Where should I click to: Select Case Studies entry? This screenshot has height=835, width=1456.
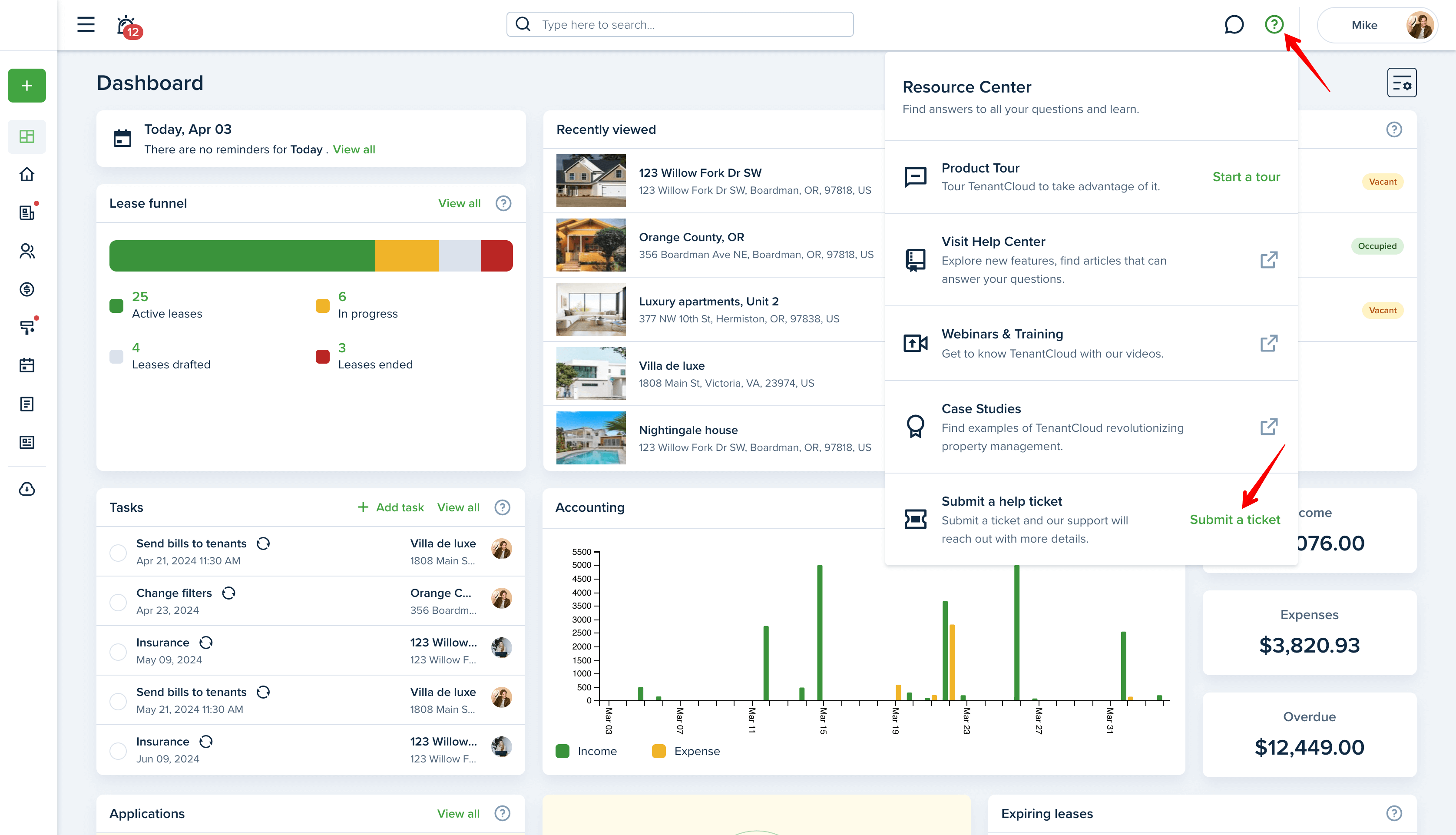[x=1091, y=427]
